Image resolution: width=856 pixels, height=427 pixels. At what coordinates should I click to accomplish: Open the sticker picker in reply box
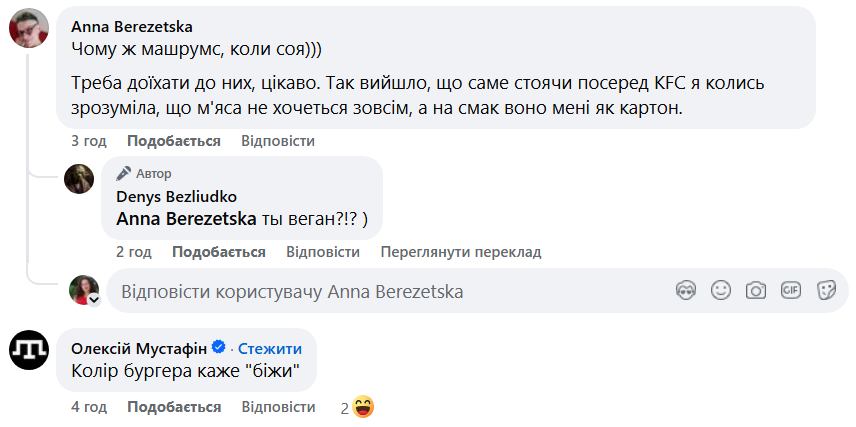coord(826,291)
